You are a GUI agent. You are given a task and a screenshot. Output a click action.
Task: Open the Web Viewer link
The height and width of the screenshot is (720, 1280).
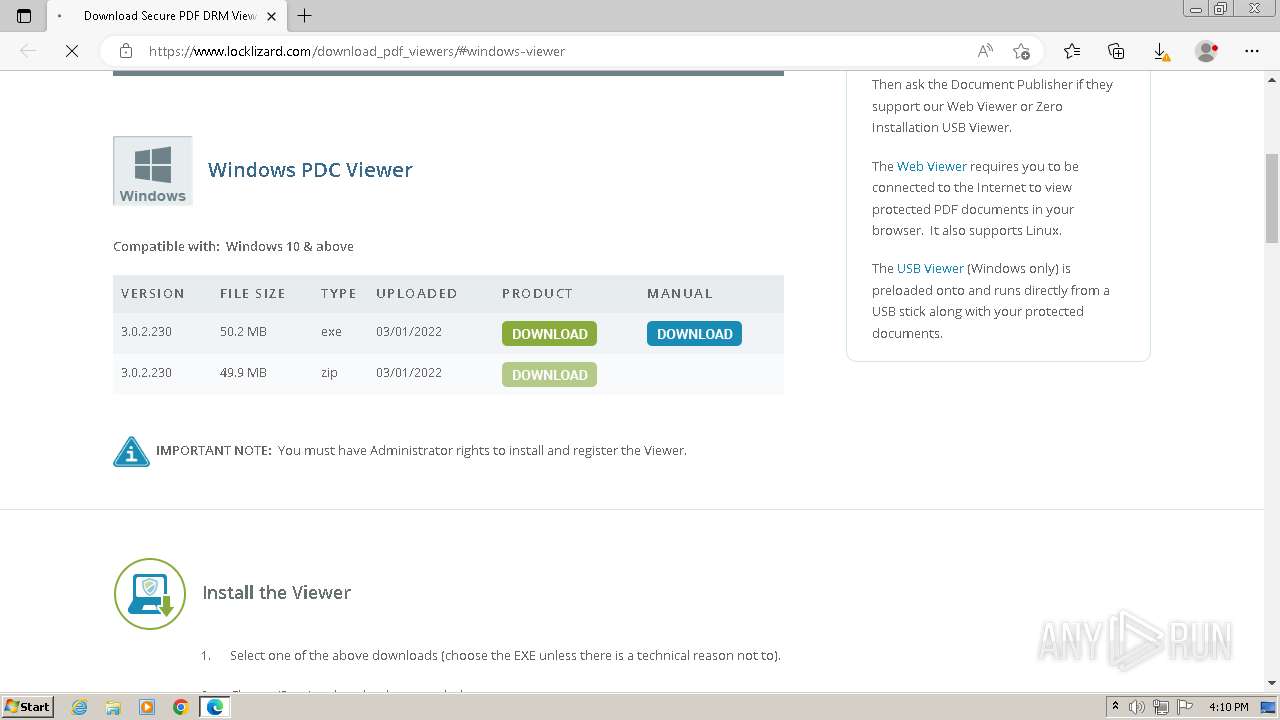[932, 166]
